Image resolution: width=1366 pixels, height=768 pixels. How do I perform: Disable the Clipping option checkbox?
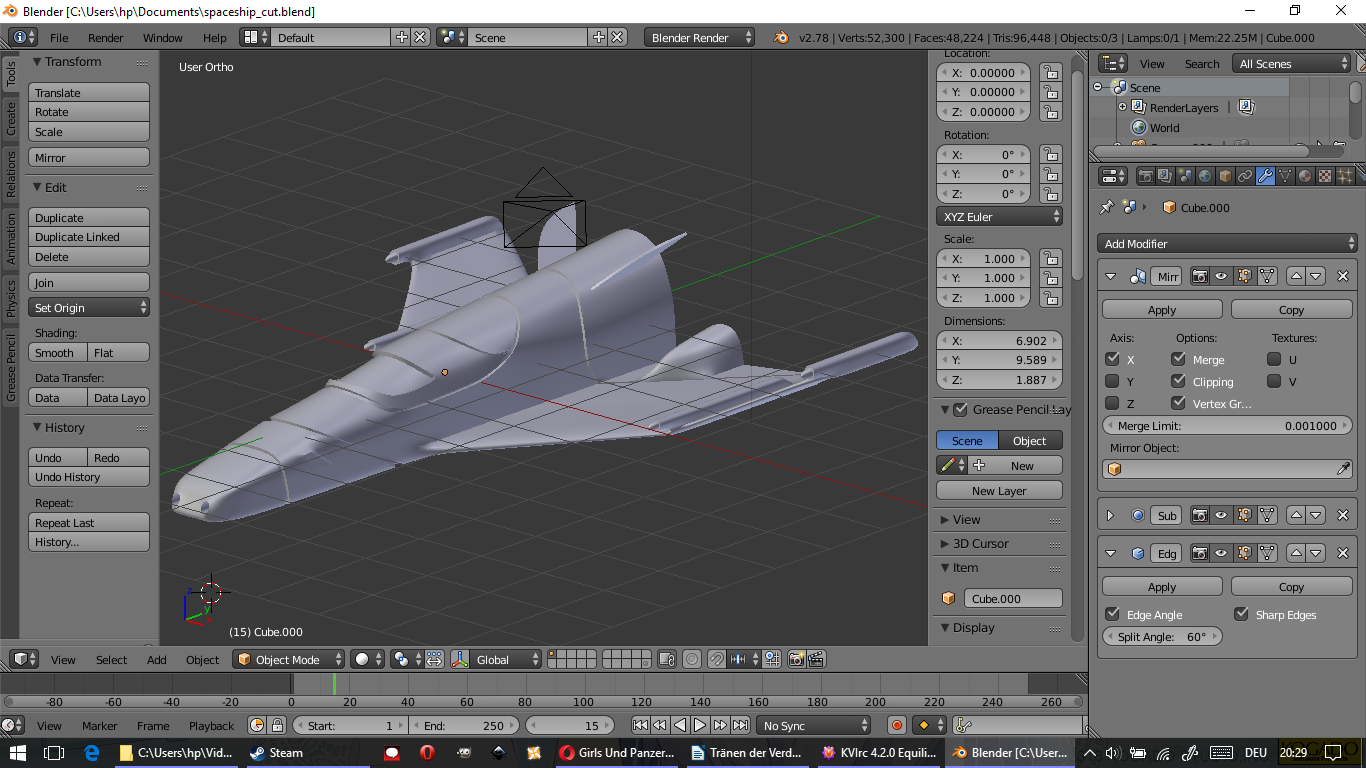[x=1178, y=381]
